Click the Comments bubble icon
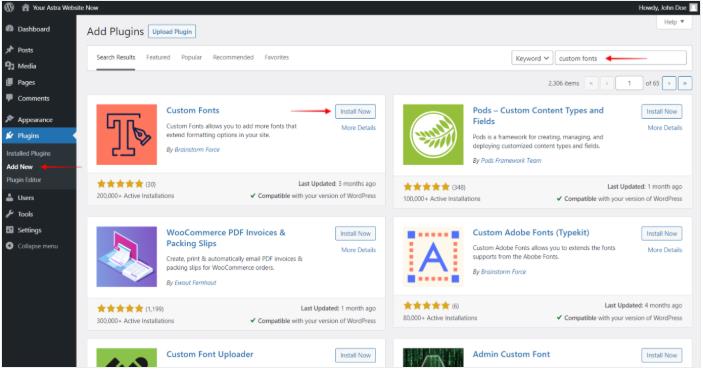 pos(9,98)
